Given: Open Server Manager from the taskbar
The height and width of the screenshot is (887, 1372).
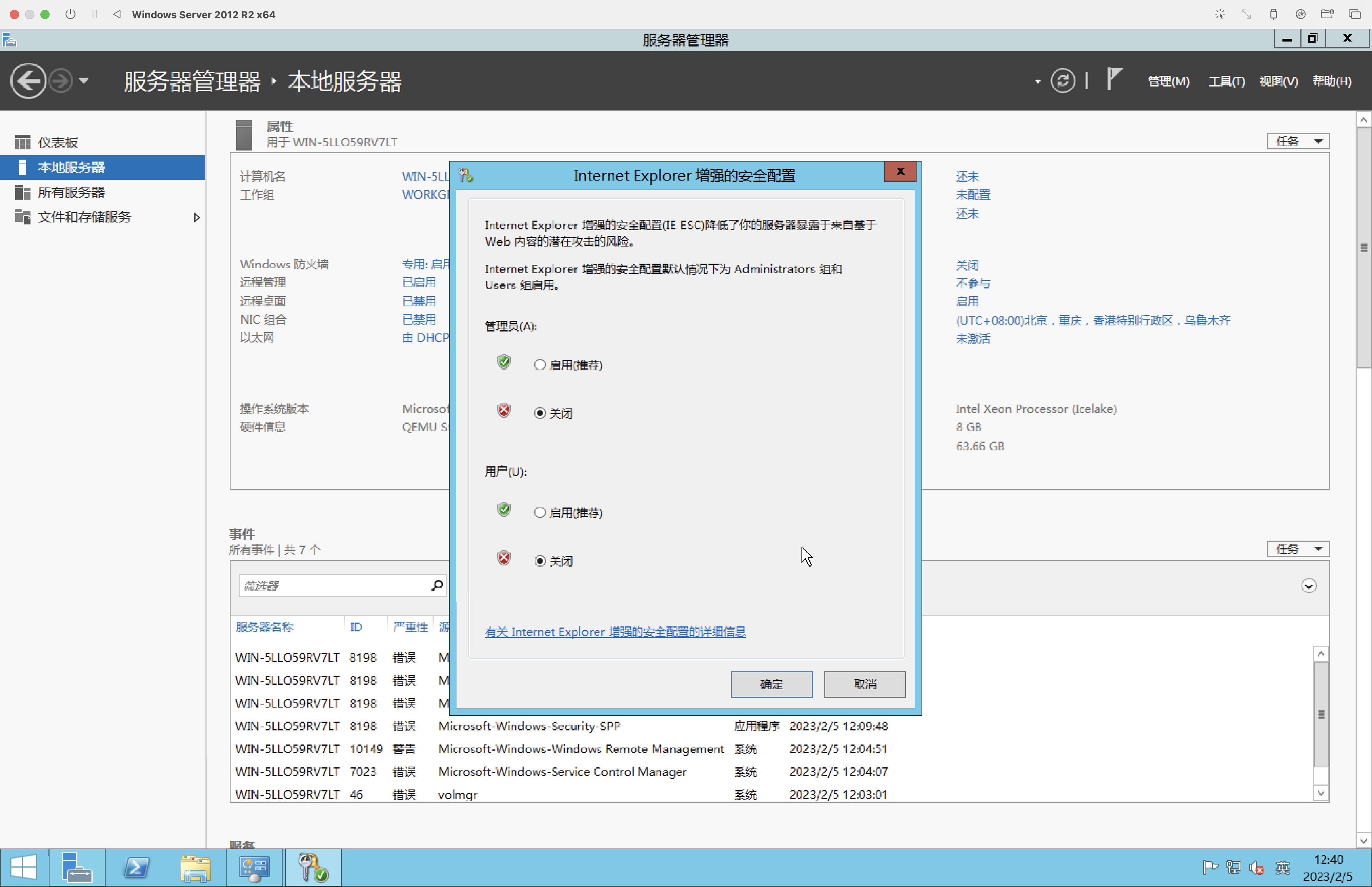Looking at the screenshot, I should click(77, 868).
